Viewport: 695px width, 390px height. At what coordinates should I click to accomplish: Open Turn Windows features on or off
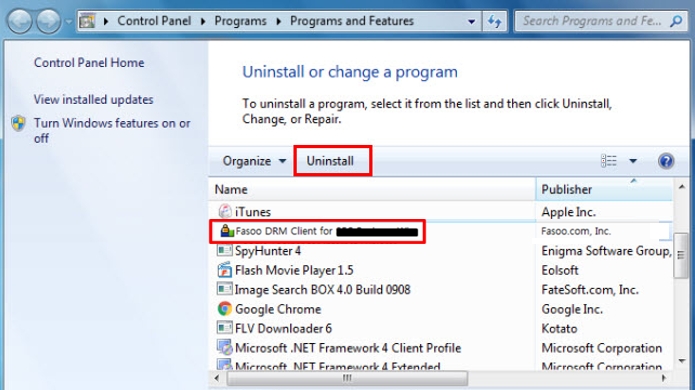112,130
